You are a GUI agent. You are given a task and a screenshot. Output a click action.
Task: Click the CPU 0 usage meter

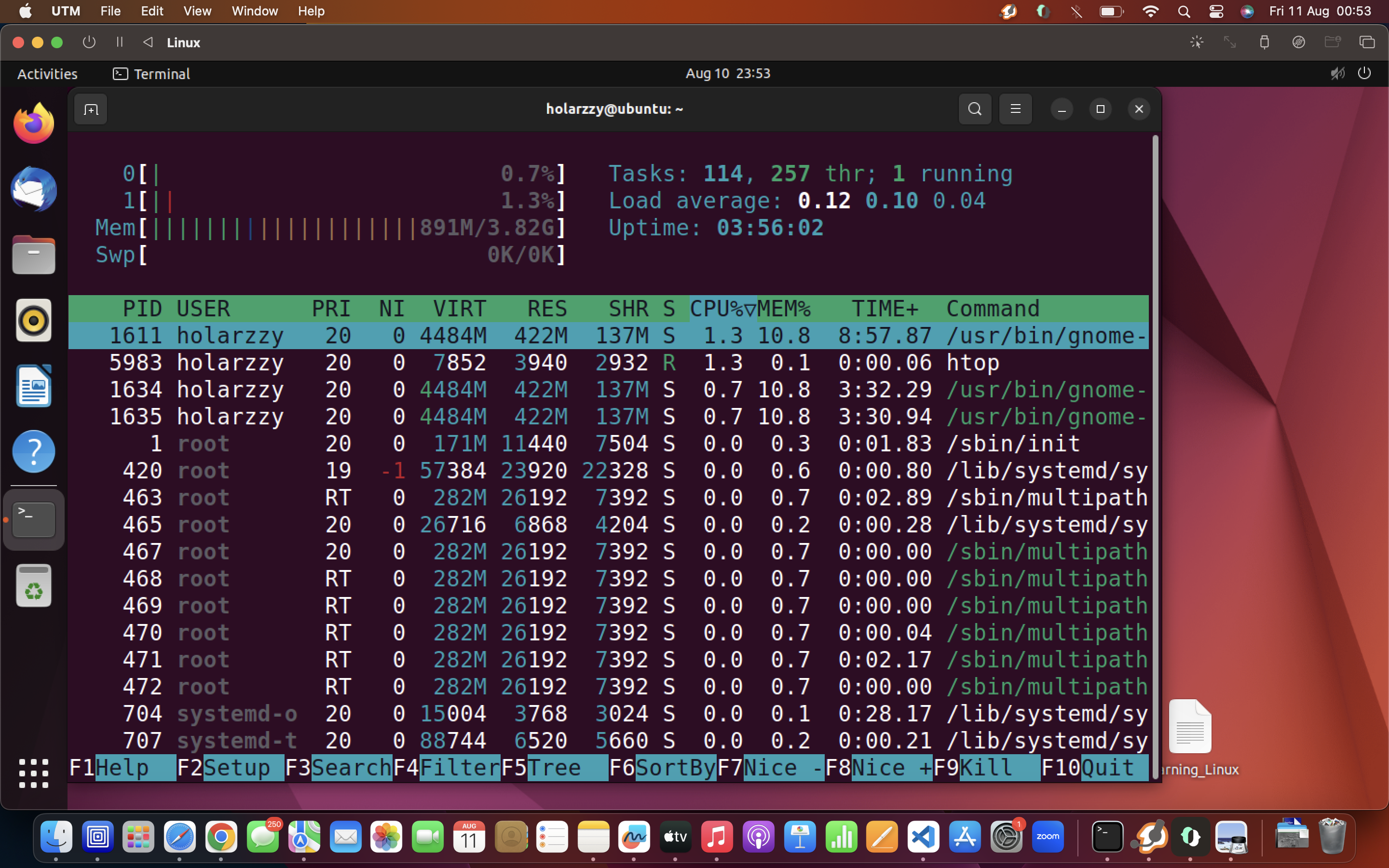344,174
